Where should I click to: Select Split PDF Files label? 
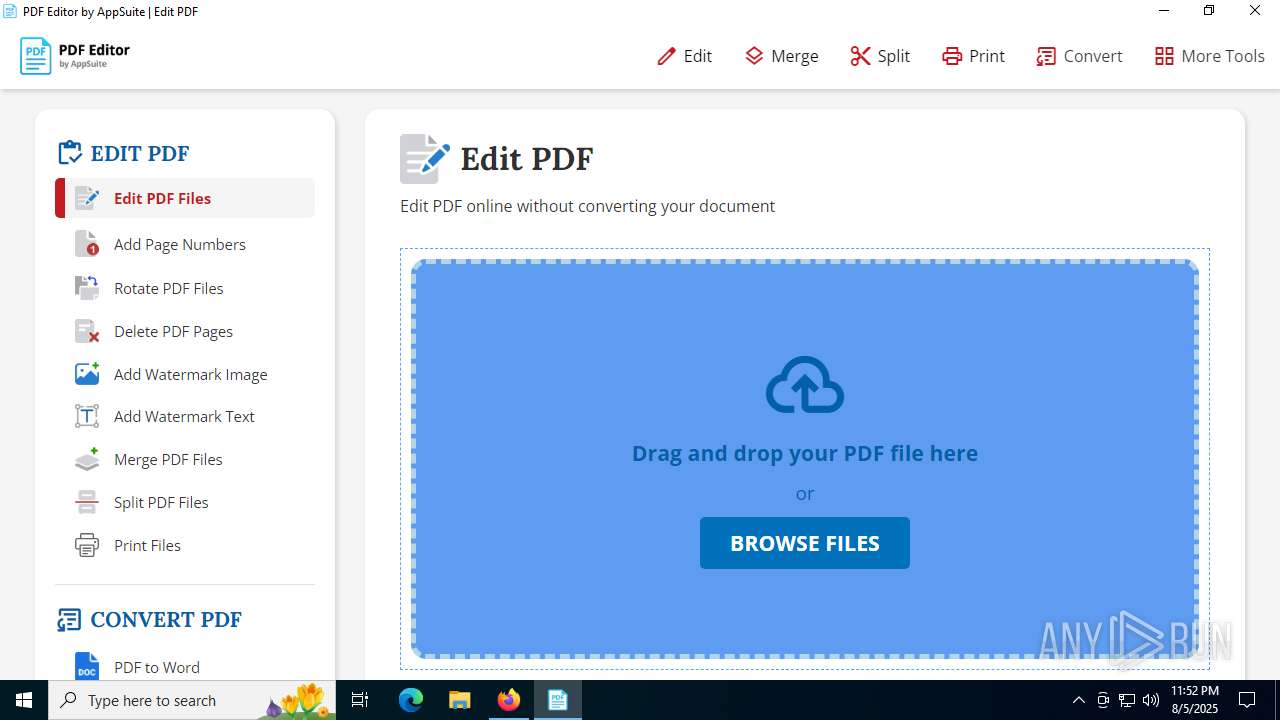click(x=161, y=502)
